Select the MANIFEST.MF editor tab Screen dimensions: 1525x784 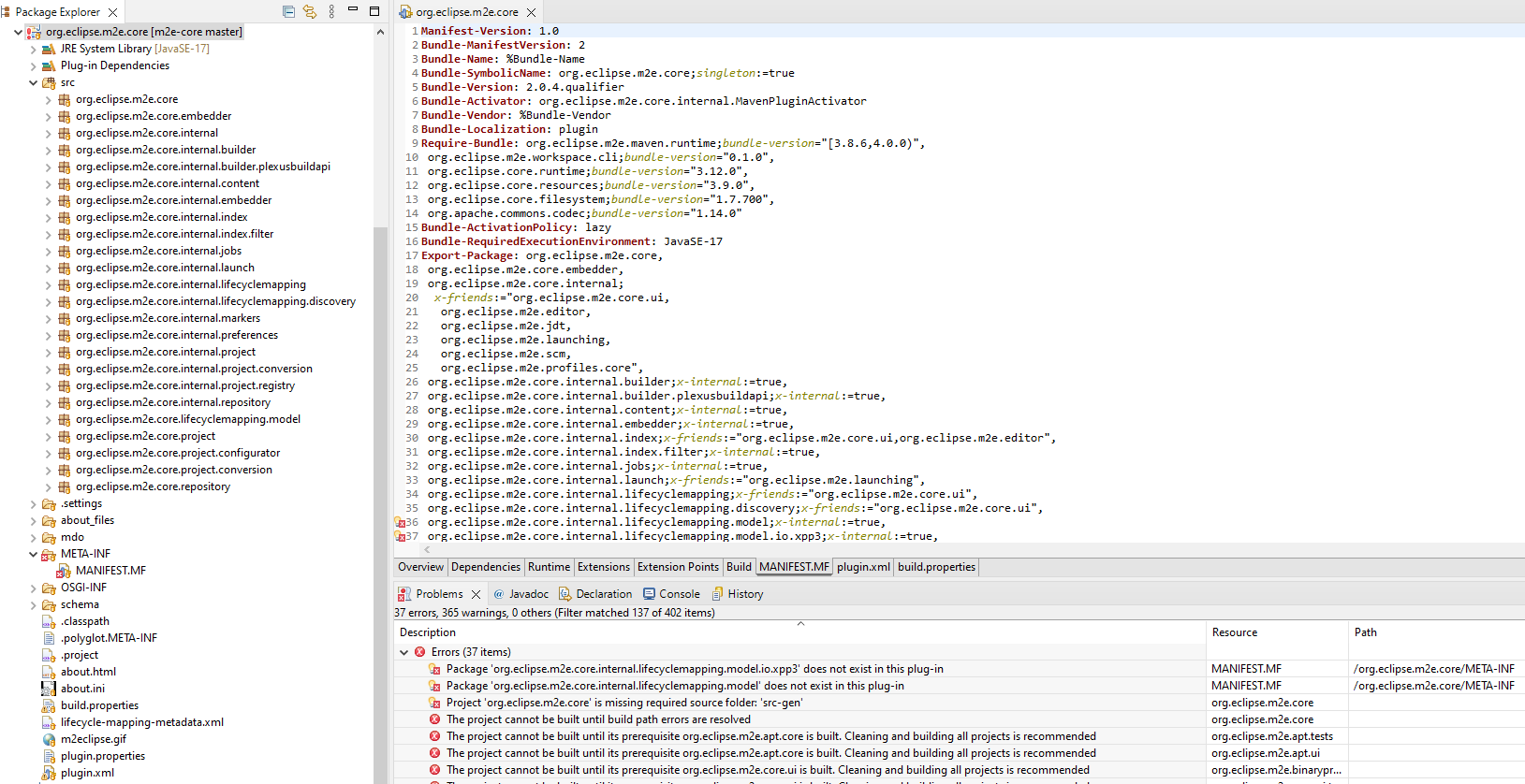[794, 567]
